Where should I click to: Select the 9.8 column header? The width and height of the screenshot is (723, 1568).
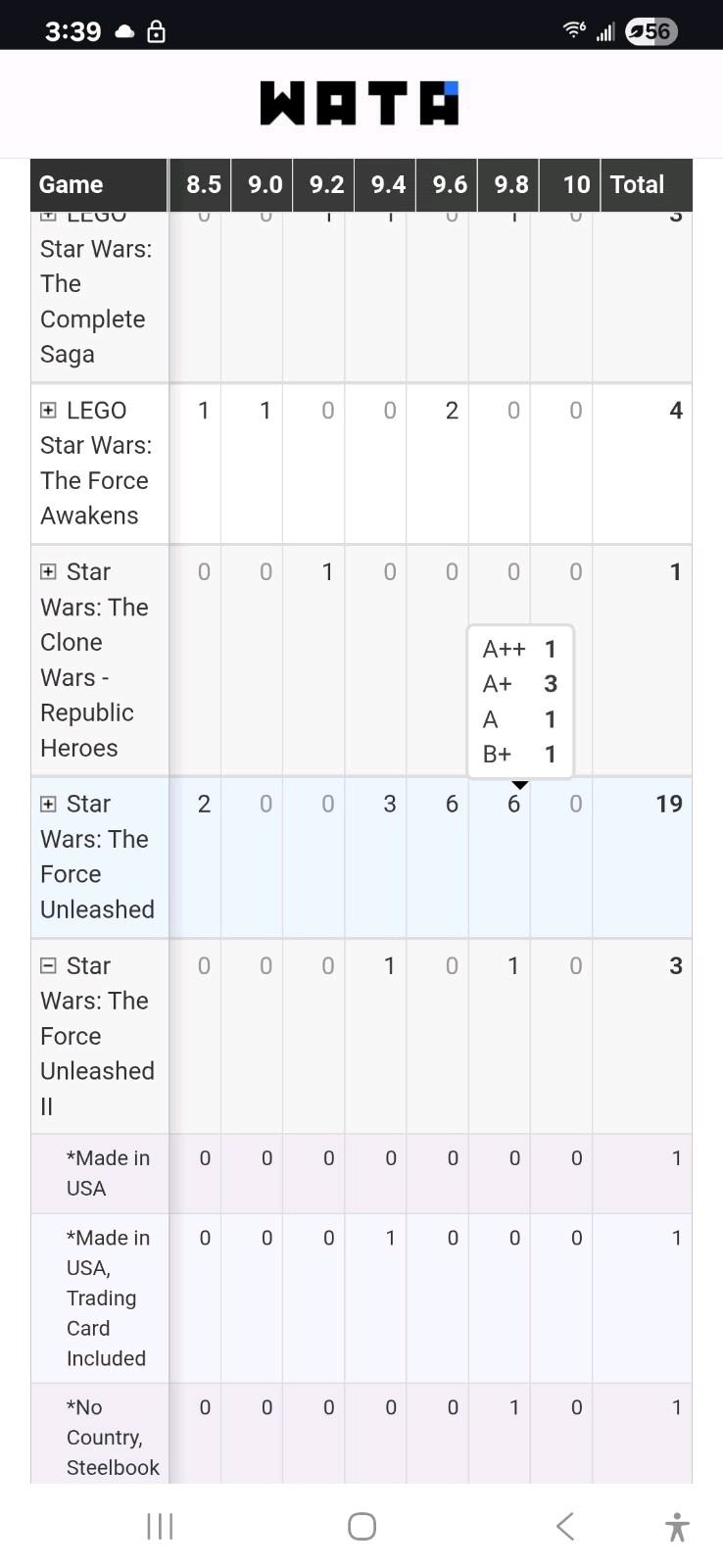click(510, 184)
